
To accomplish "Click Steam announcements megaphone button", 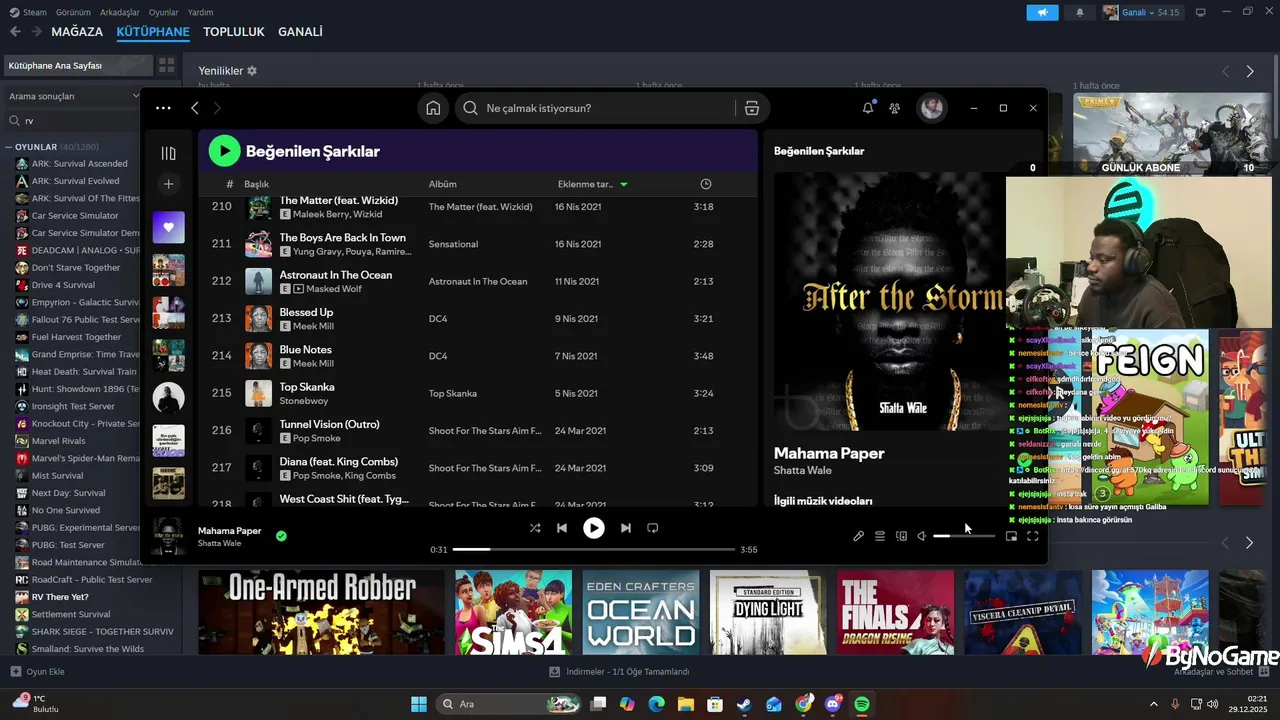I will coord(1042,12).
